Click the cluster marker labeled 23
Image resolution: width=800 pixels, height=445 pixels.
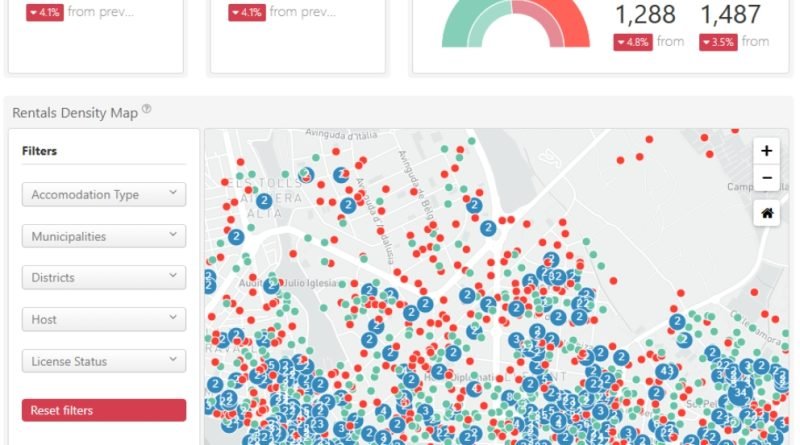click(318, 424)
